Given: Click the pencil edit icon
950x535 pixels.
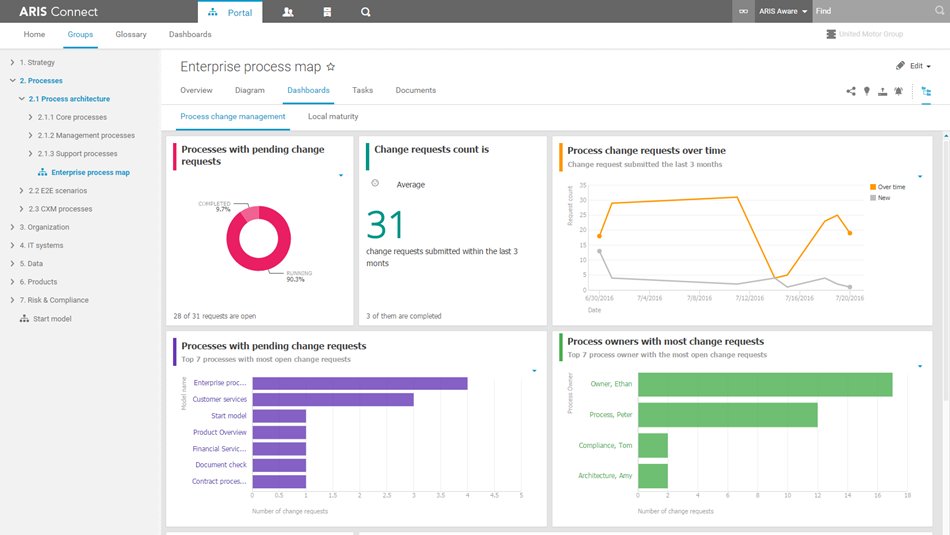Looking at the screenshot, I should click(900, 65).
